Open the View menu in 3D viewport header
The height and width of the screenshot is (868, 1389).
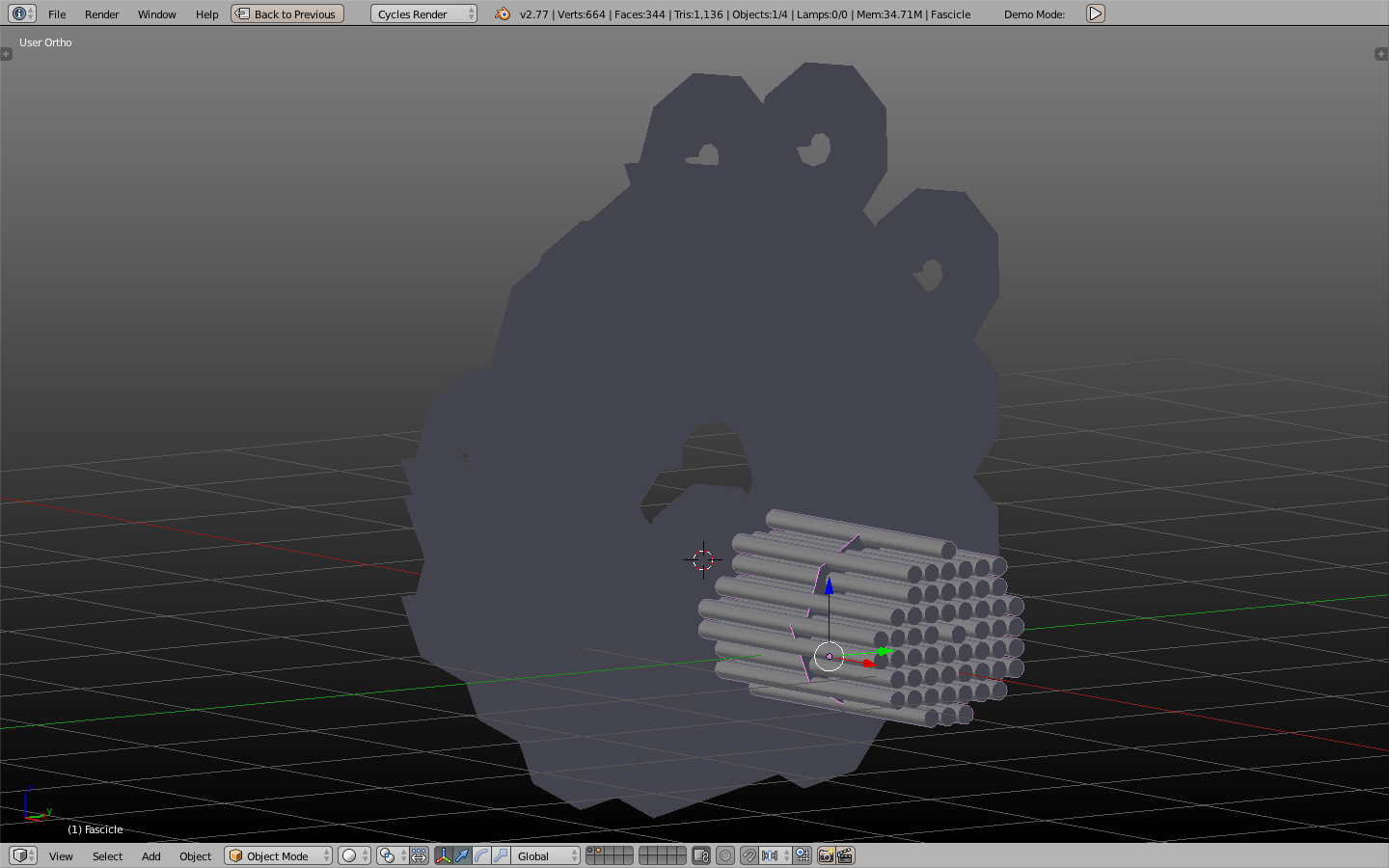(61, 856)
